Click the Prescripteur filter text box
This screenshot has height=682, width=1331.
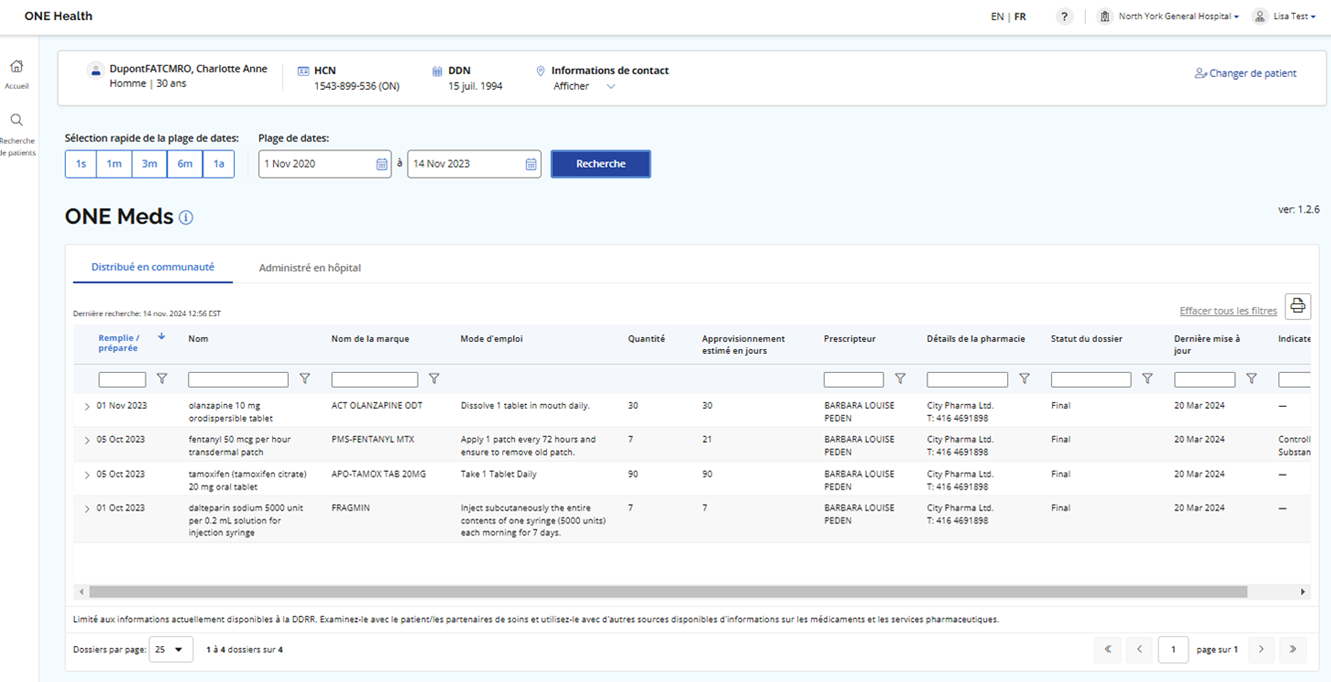coord(854,380)
